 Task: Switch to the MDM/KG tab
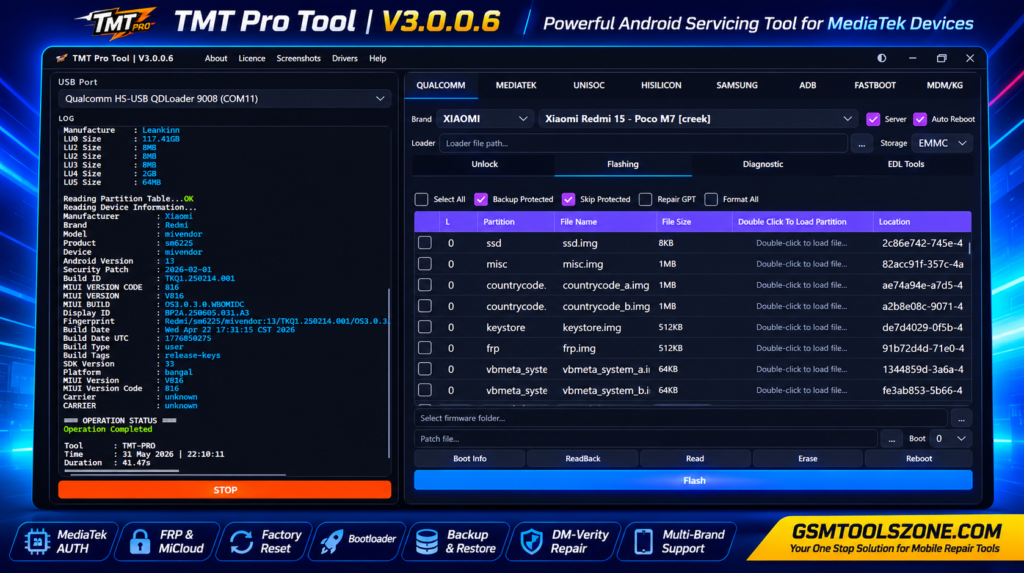pyautogui.click(x=944, y=86)
